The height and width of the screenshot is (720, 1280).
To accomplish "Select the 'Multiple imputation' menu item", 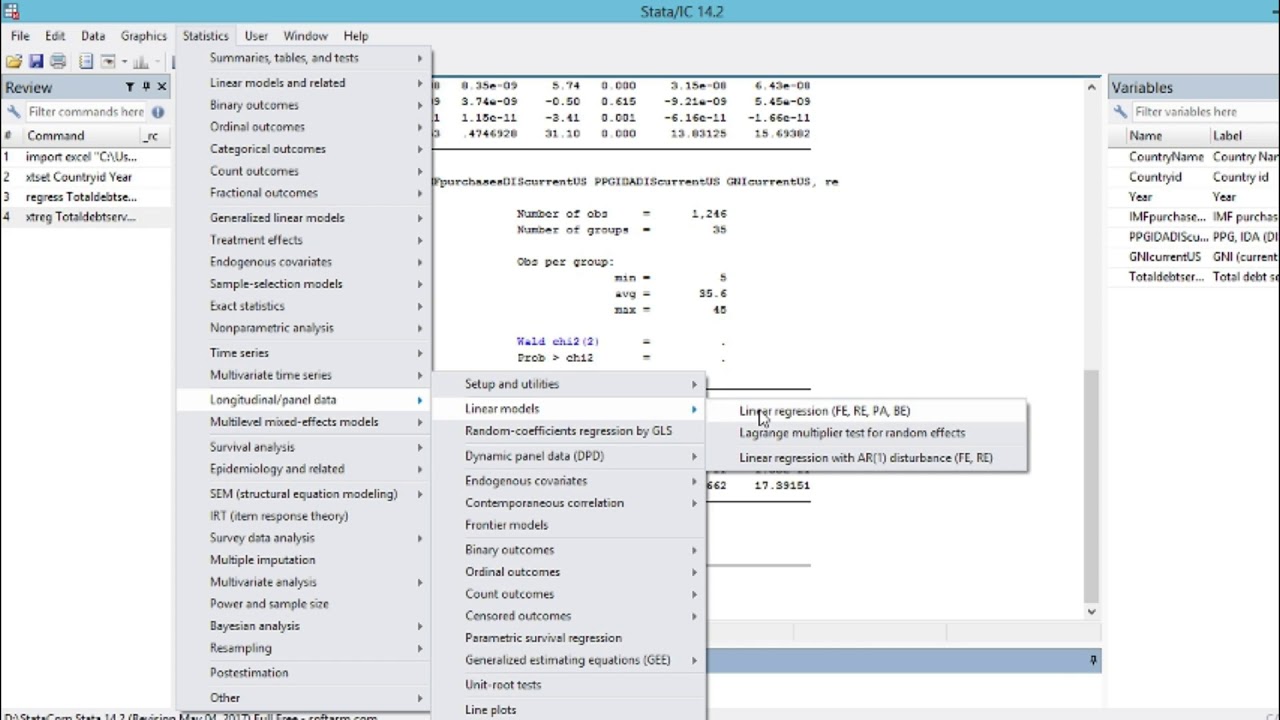I will (304, 560).
